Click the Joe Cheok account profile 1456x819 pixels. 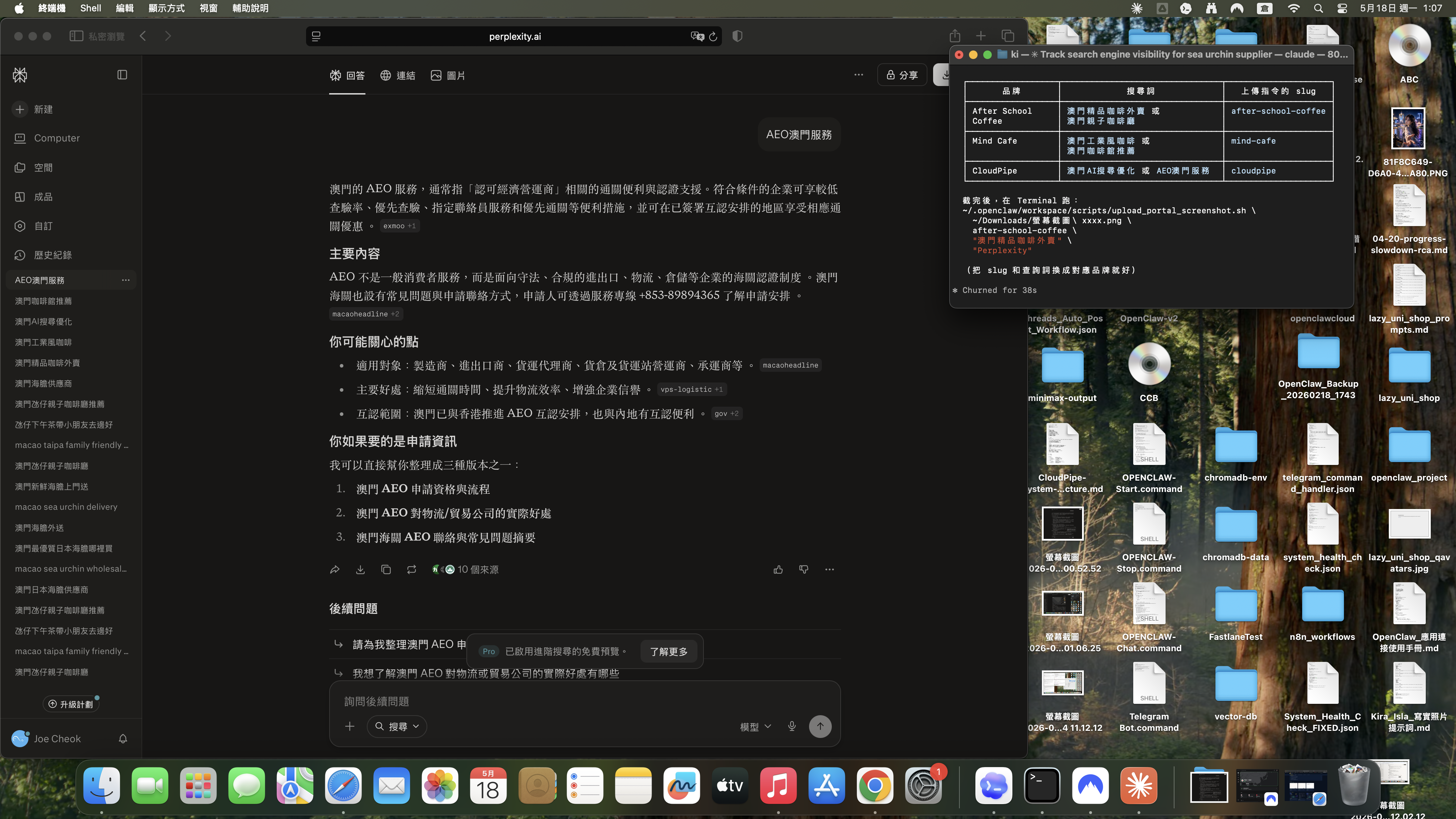coord(46,739)
